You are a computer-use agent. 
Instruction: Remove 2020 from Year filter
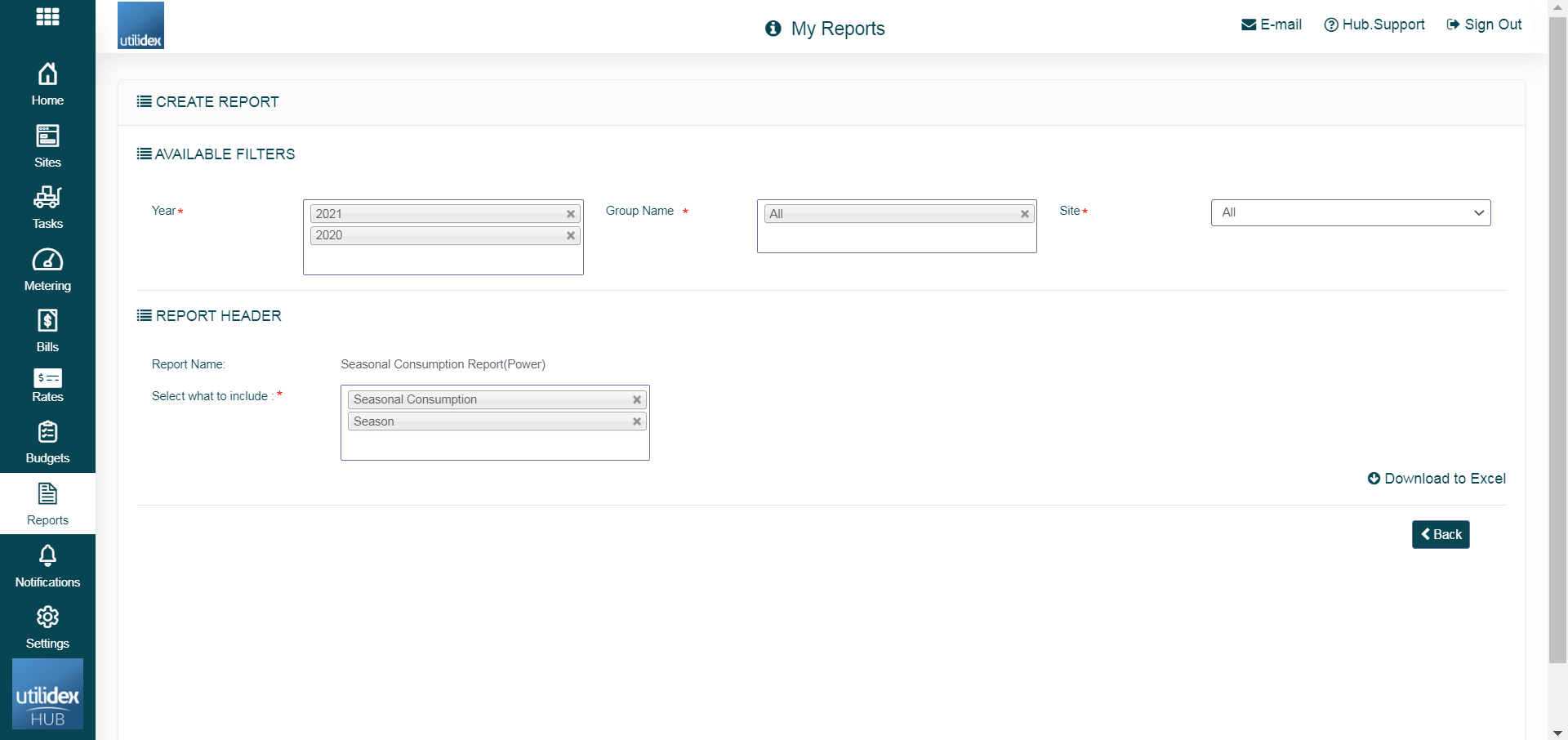[x=571, y=235]
